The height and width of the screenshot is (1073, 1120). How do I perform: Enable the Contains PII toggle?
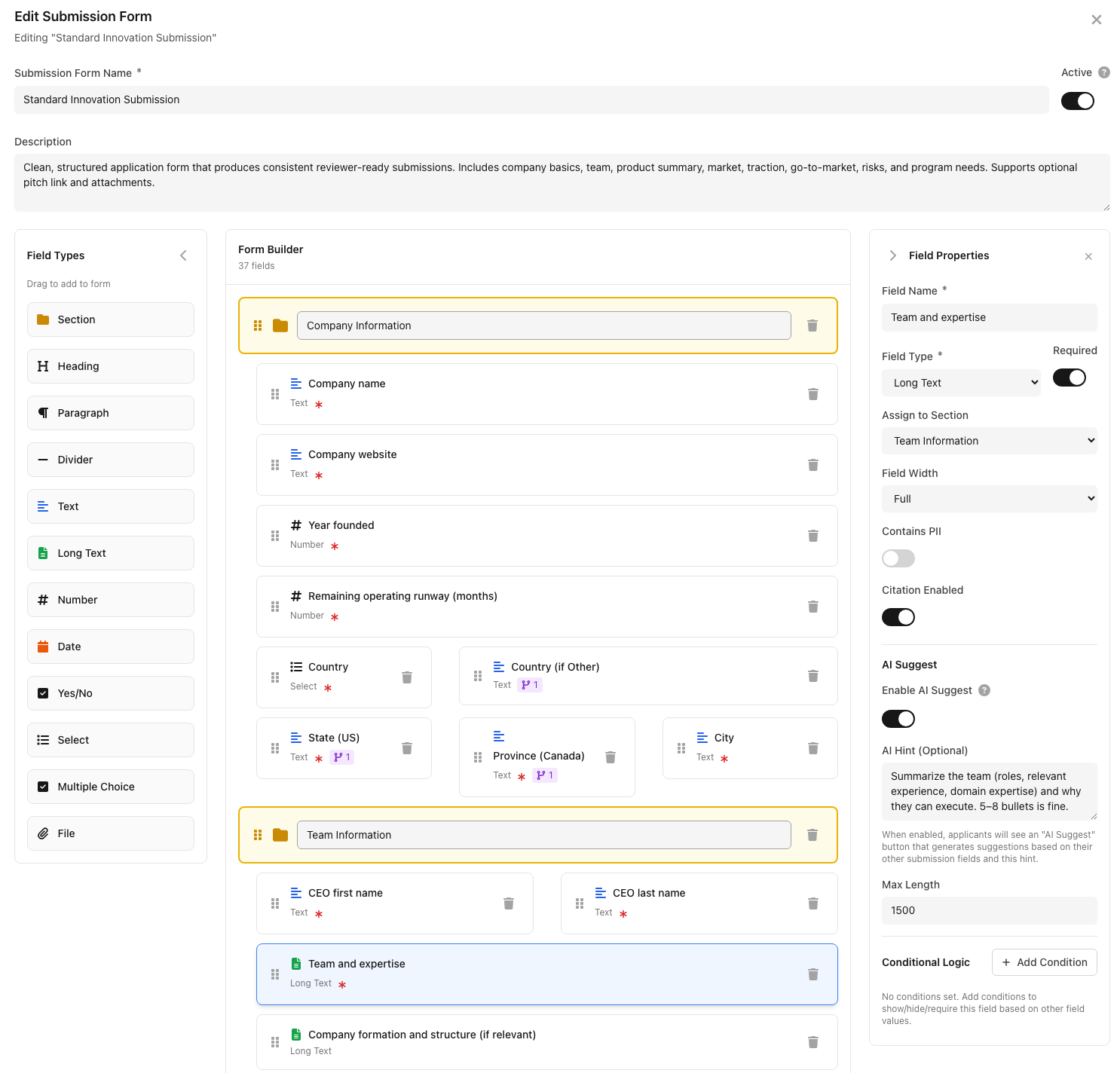coord(898,558)
